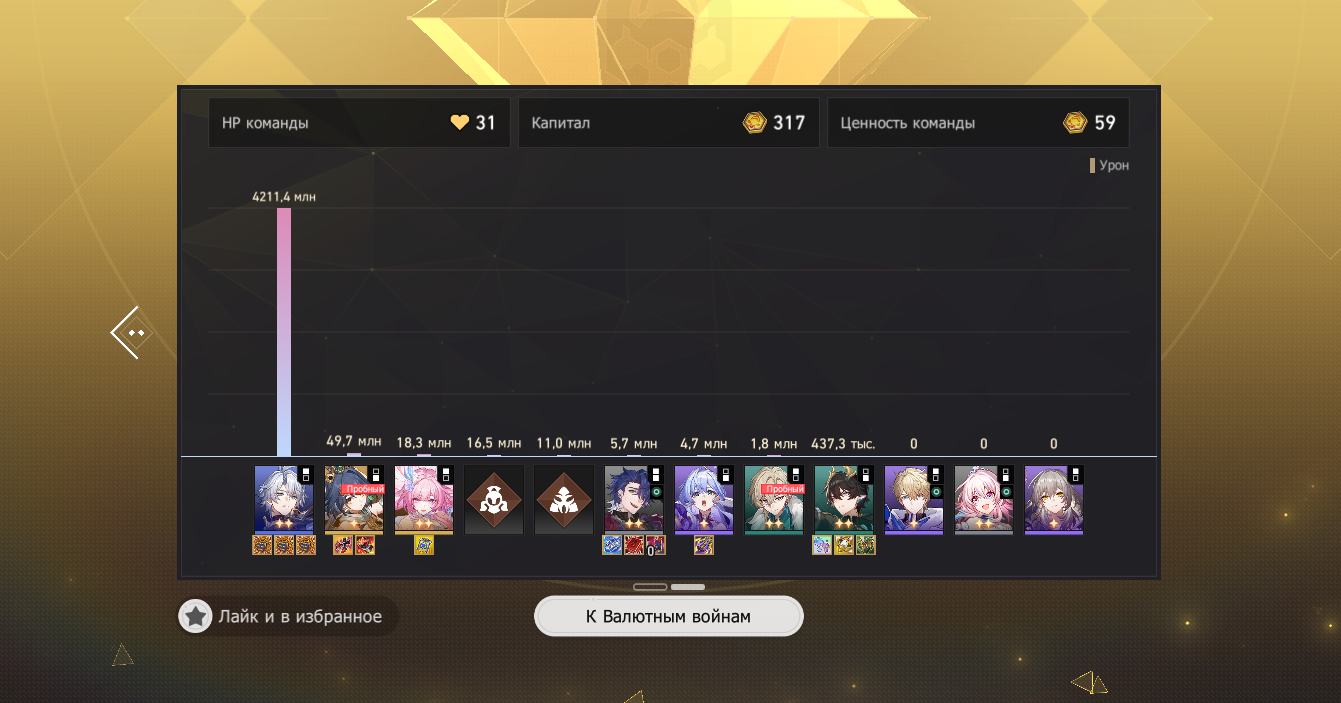This screenshot has height=703, width=1341.
Task: Select the first brown diamond summon icon (16,5 млн)
Action: click(494, 499)
